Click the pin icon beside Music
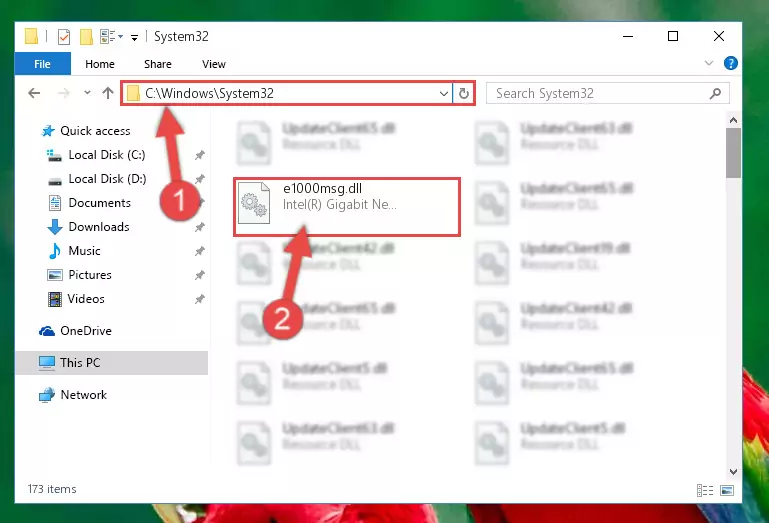The image size is (769, 523). click(x=199, y=251)
